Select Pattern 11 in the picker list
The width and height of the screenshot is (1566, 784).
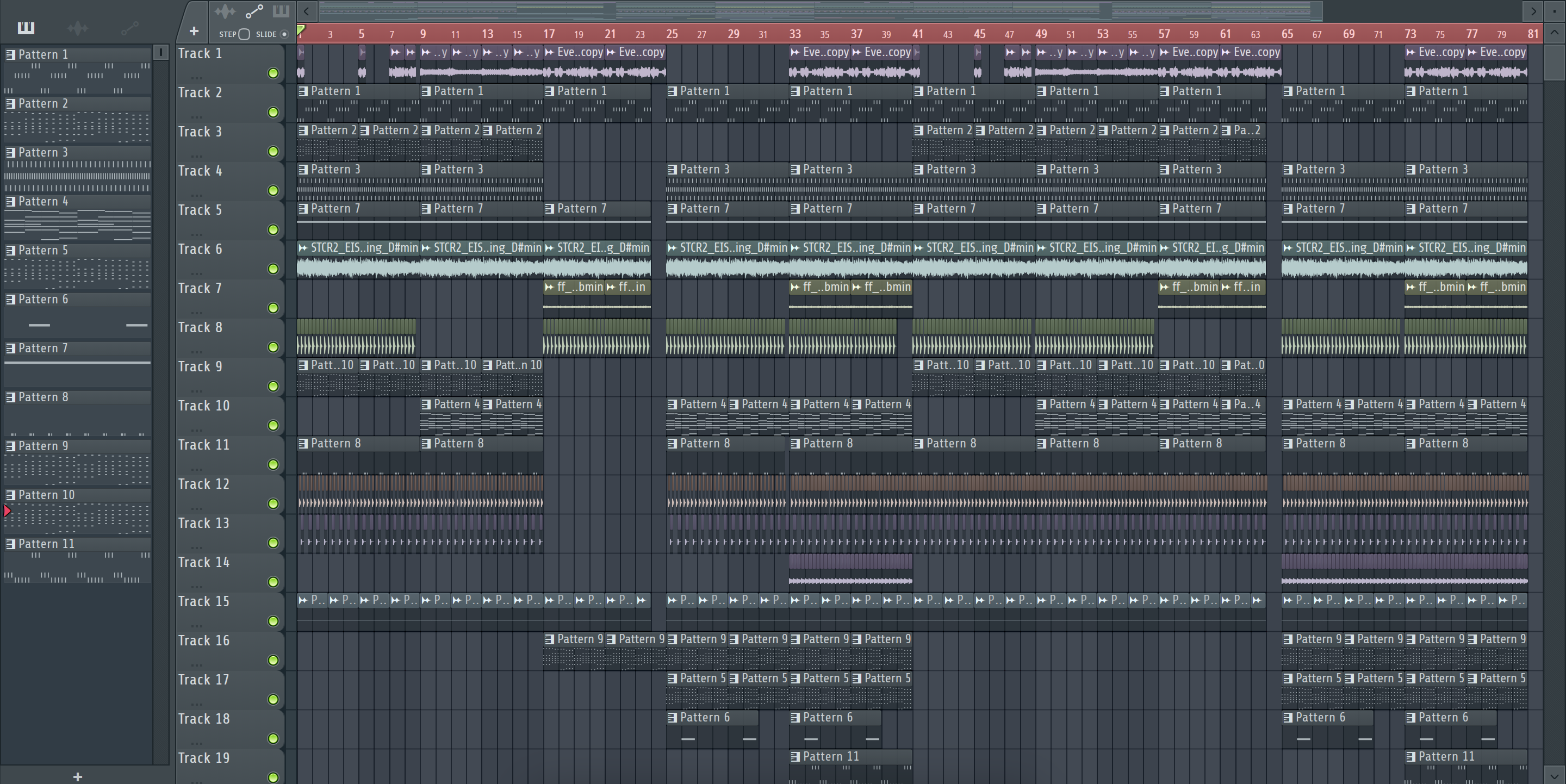tap(77, 561)
